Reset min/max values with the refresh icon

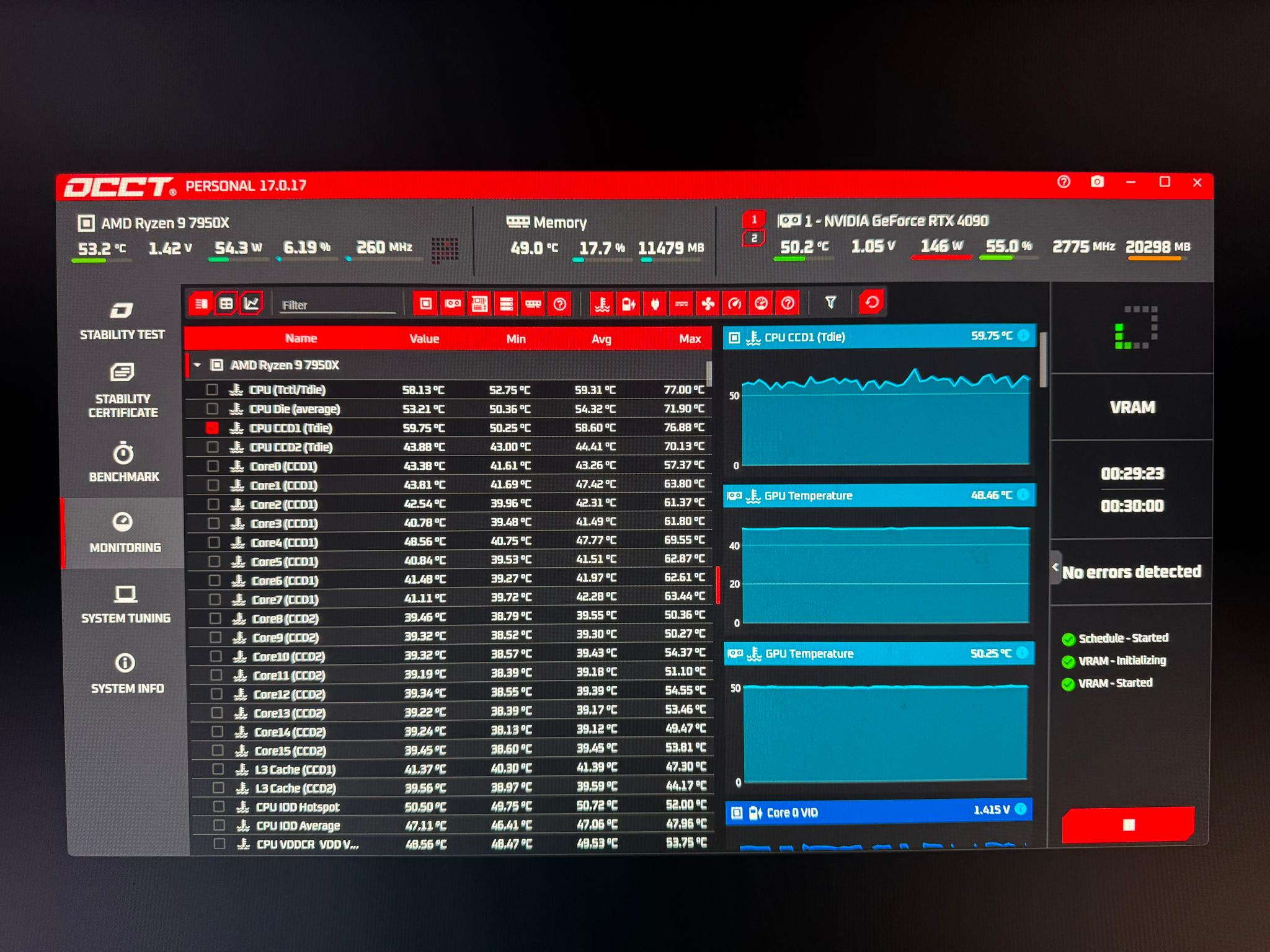(x=872, y=302)
